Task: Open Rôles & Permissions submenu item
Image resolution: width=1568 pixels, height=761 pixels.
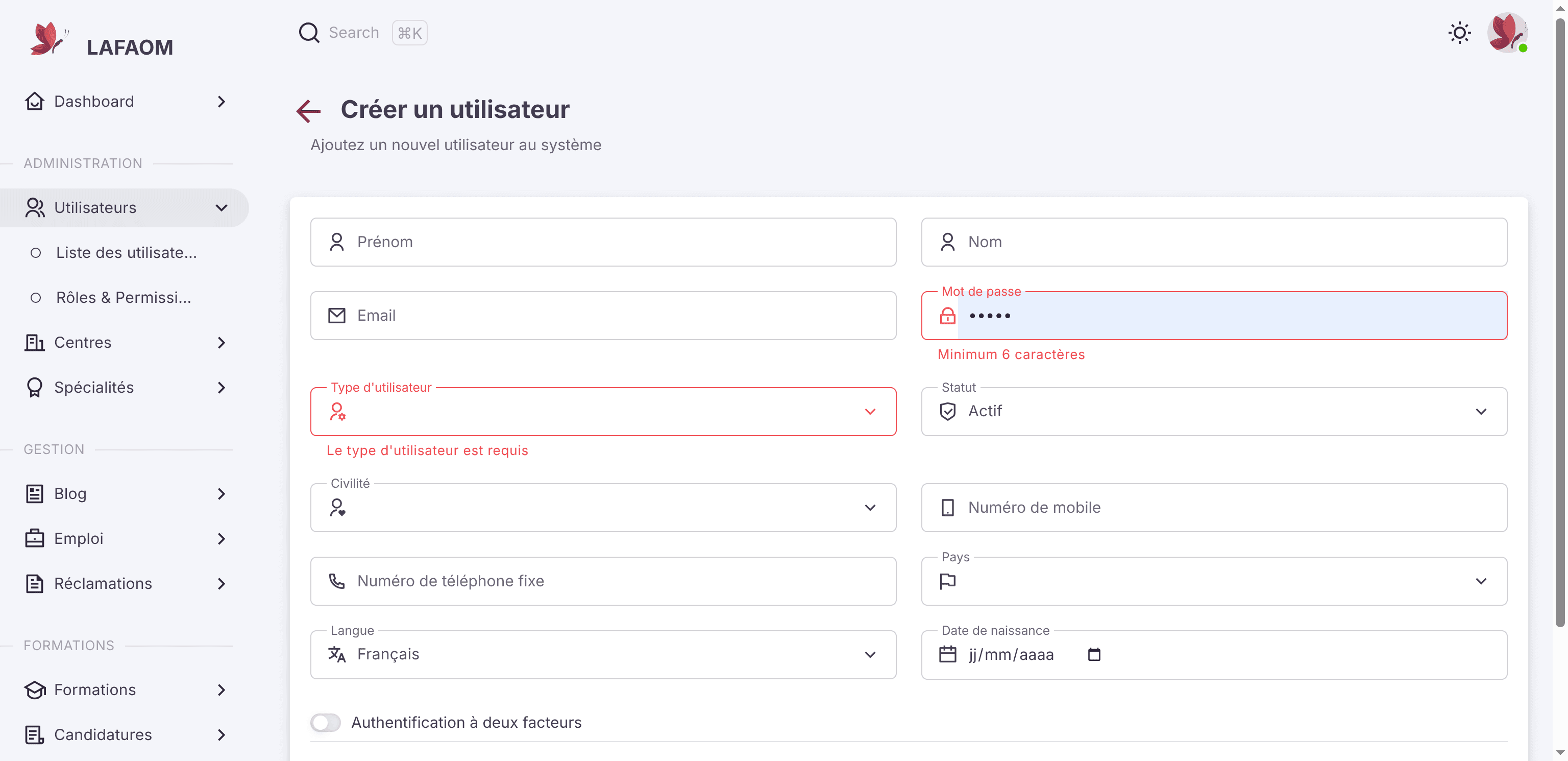Action: pos(124,298)
